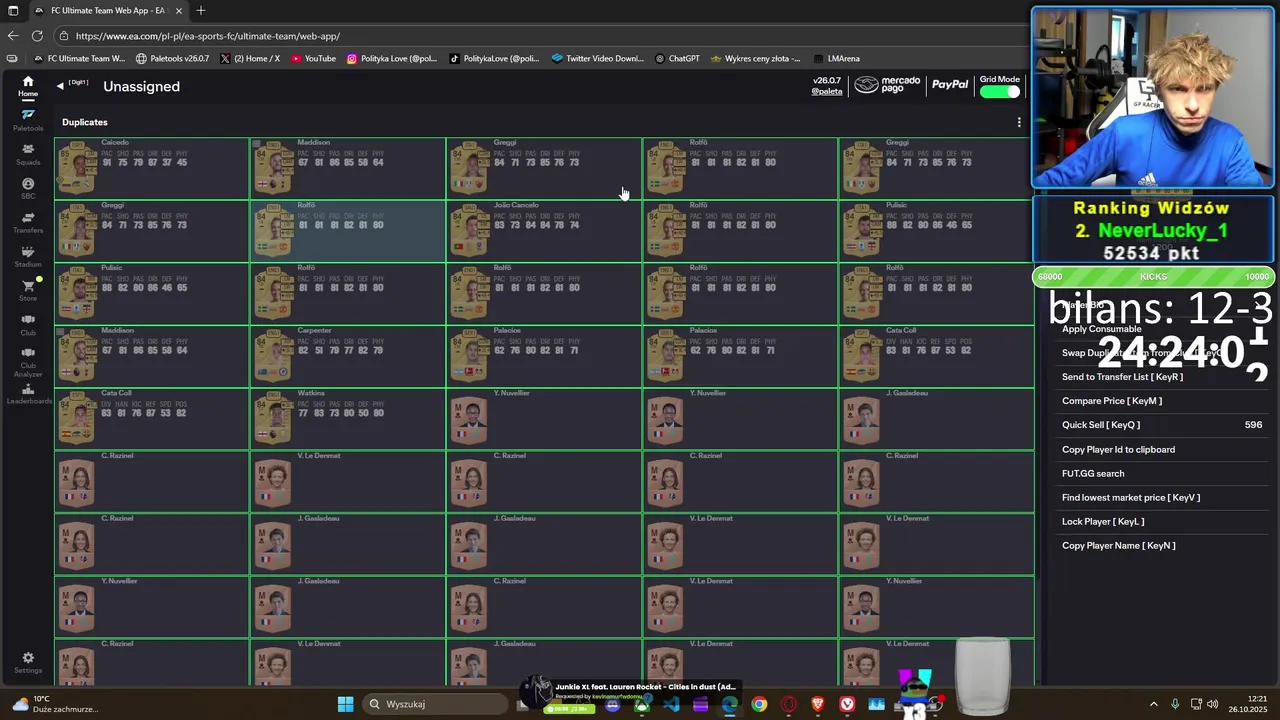
Task: Select the João Cancelo player card
Action: coord(544,231)
